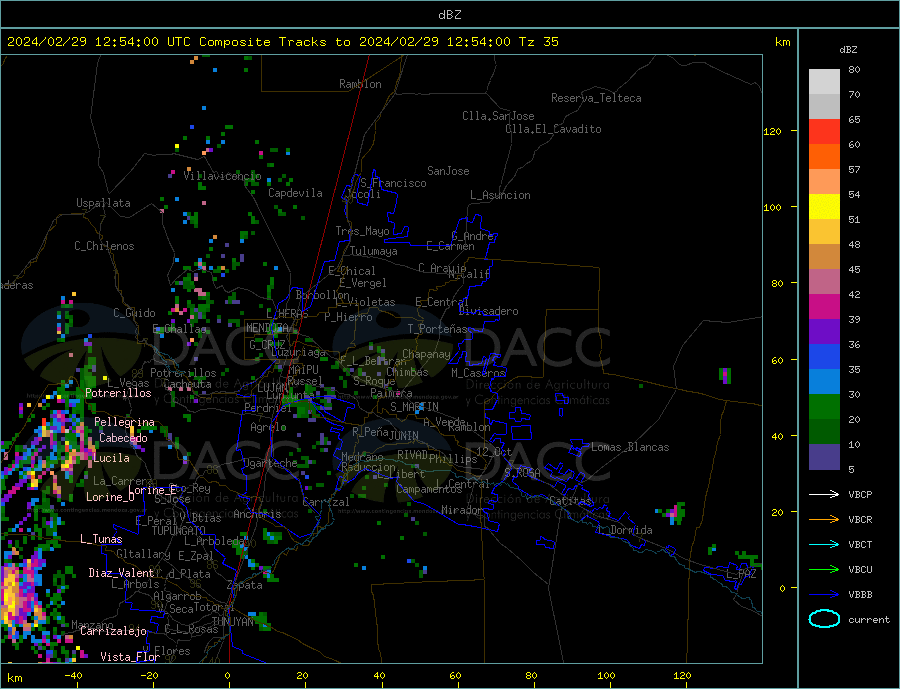The height and width of the screenshot is (689, 900).
Task: Click the 'Capdevila' map label
Action: pyautogui.click(x=296, y=193)
